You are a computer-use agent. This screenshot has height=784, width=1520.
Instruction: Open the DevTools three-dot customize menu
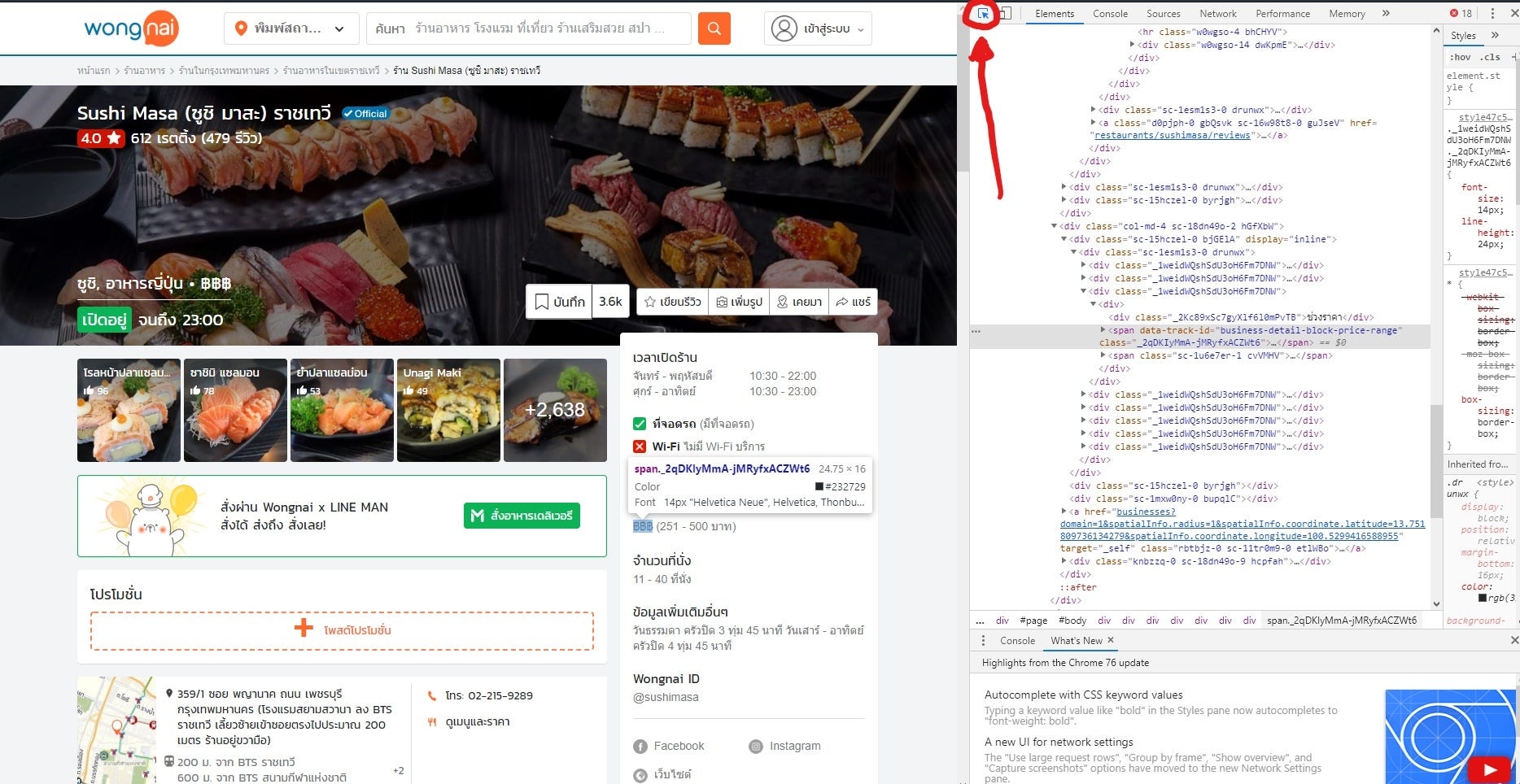pos(1492,13)
